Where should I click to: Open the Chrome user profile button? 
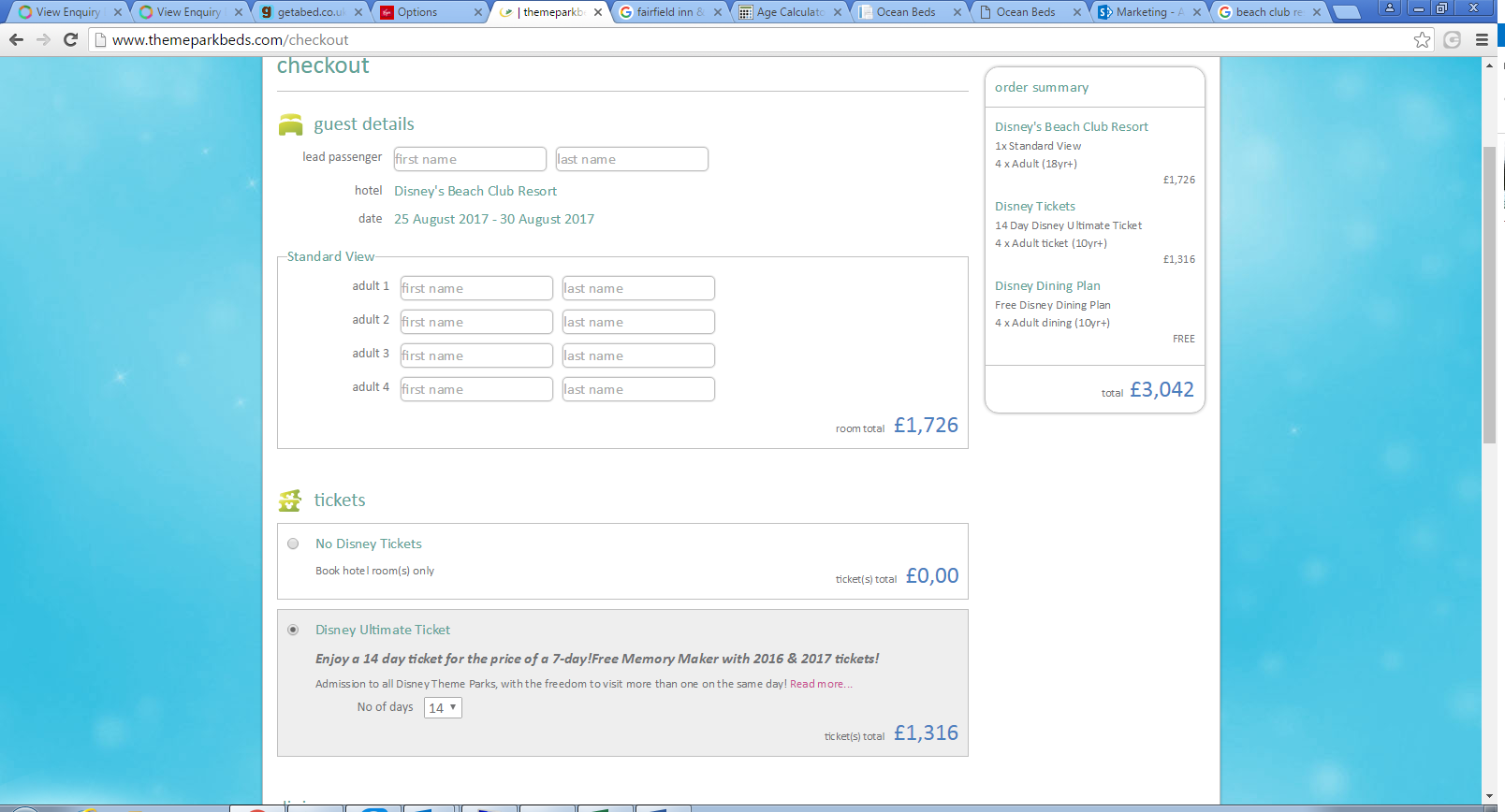(1390, 7)
